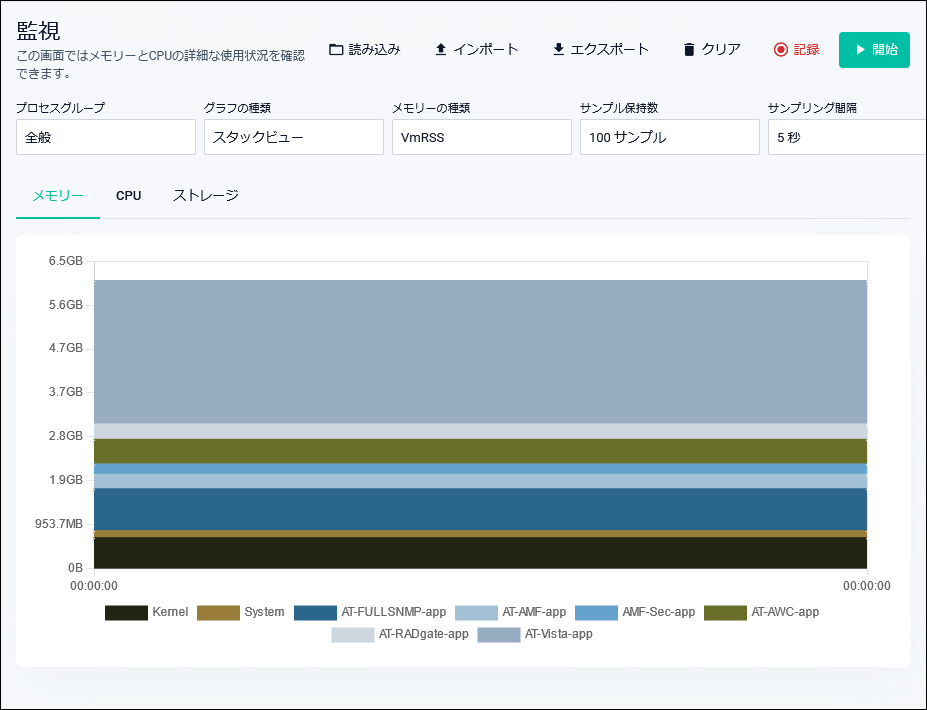Click the play icon in 開始 button
This screenshot has height=710, width=927.
coord(860,50)
